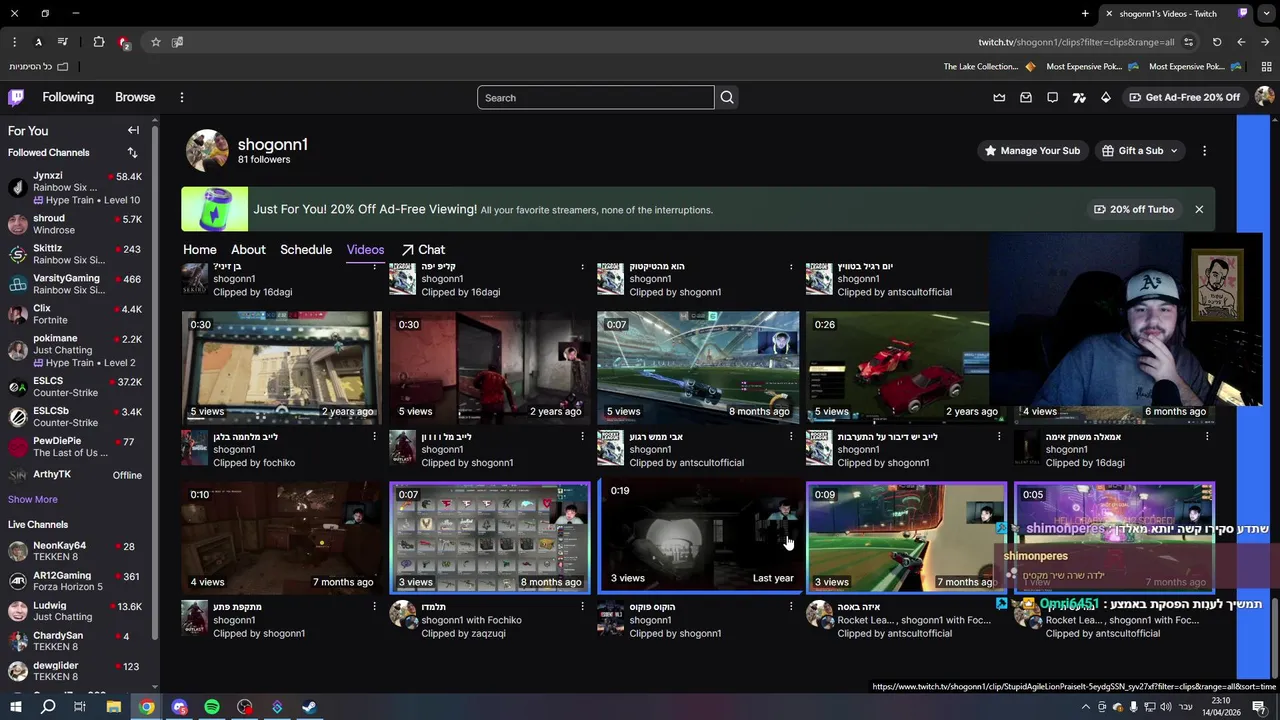Play the 0:26 red car clip thumbnail
This screenshot has height=720, width=1280.
click(898, 367)
